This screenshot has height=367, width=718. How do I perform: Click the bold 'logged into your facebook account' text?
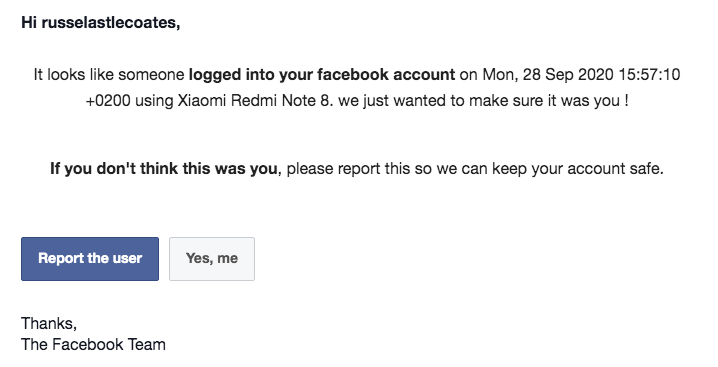(322, 75)
